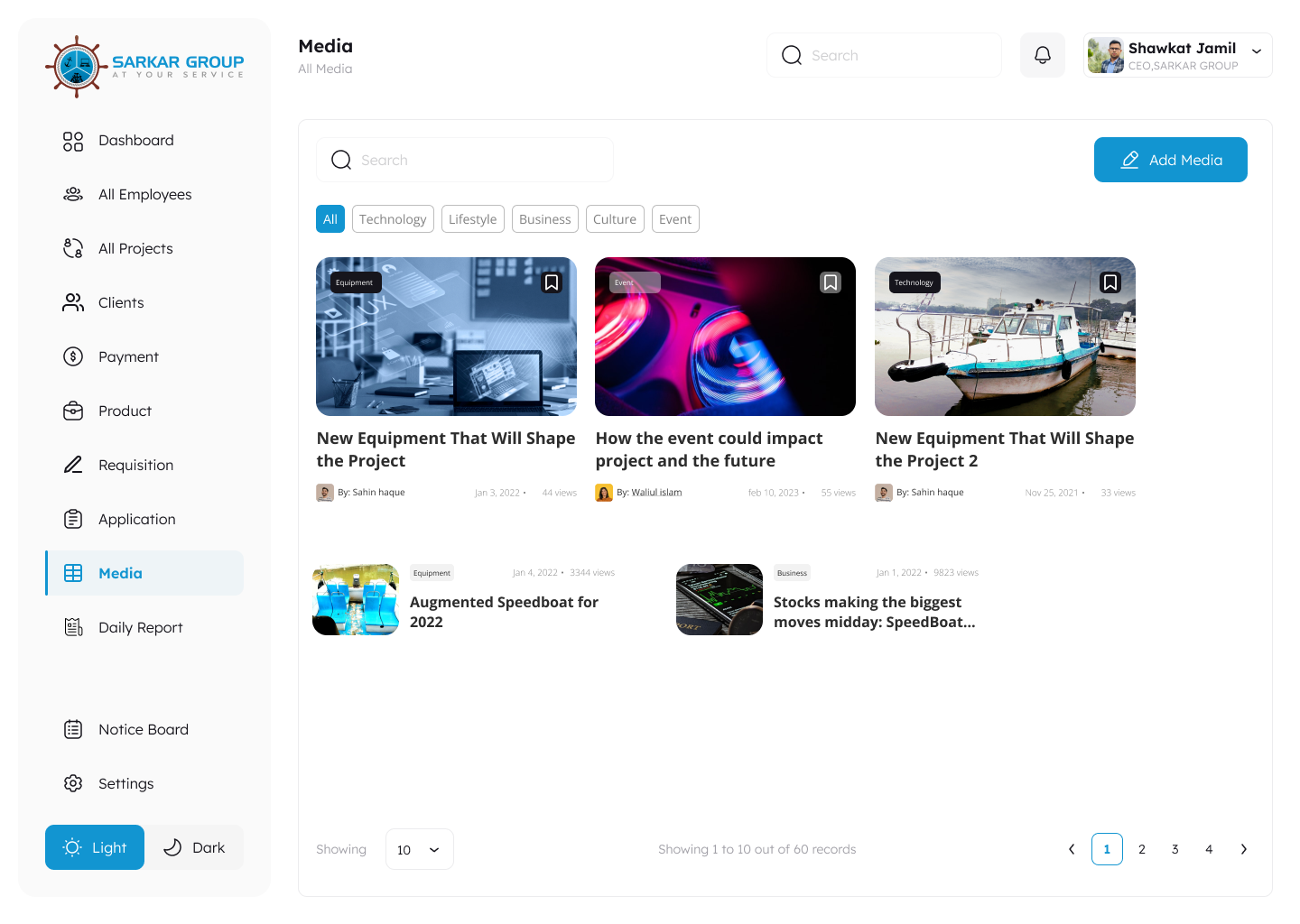Click the Sarkar Group logo
Screen dimensions: 1300x924
pos(144,68)
